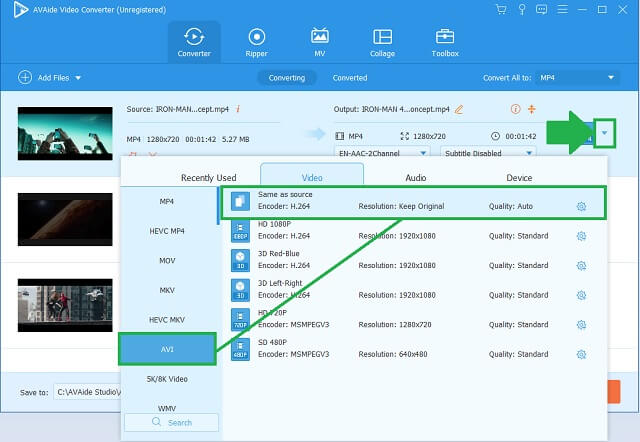Open settings gear for 3D Red-Blue preset

point(581,266)
